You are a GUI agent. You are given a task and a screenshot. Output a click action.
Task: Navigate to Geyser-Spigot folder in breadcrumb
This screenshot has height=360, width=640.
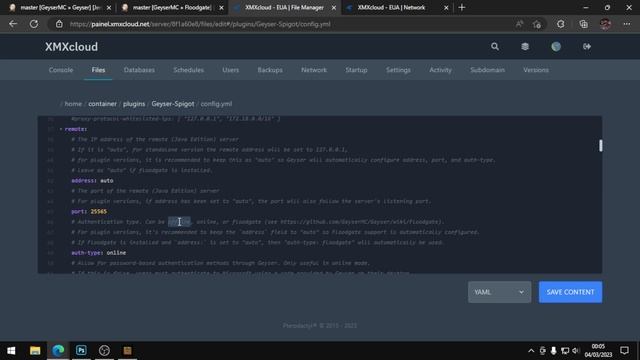click(173, 104)
